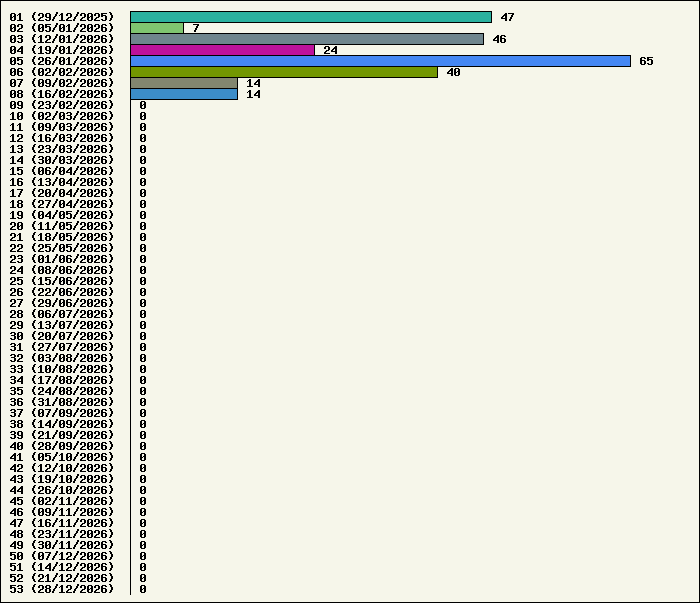700x603 pixels.
Task: Select the small green week 02 bar
Action: coord(157,28)
